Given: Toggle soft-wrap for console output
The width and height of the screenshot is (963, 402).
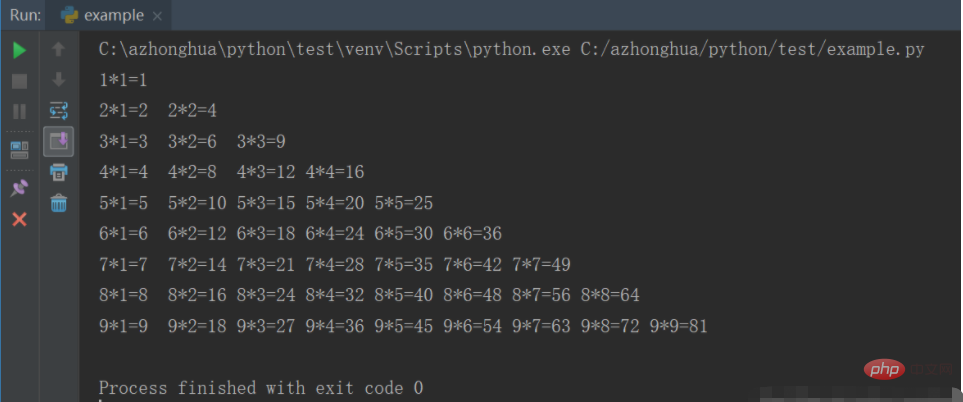Looking at the screenshot, I should tap(58, 111).
